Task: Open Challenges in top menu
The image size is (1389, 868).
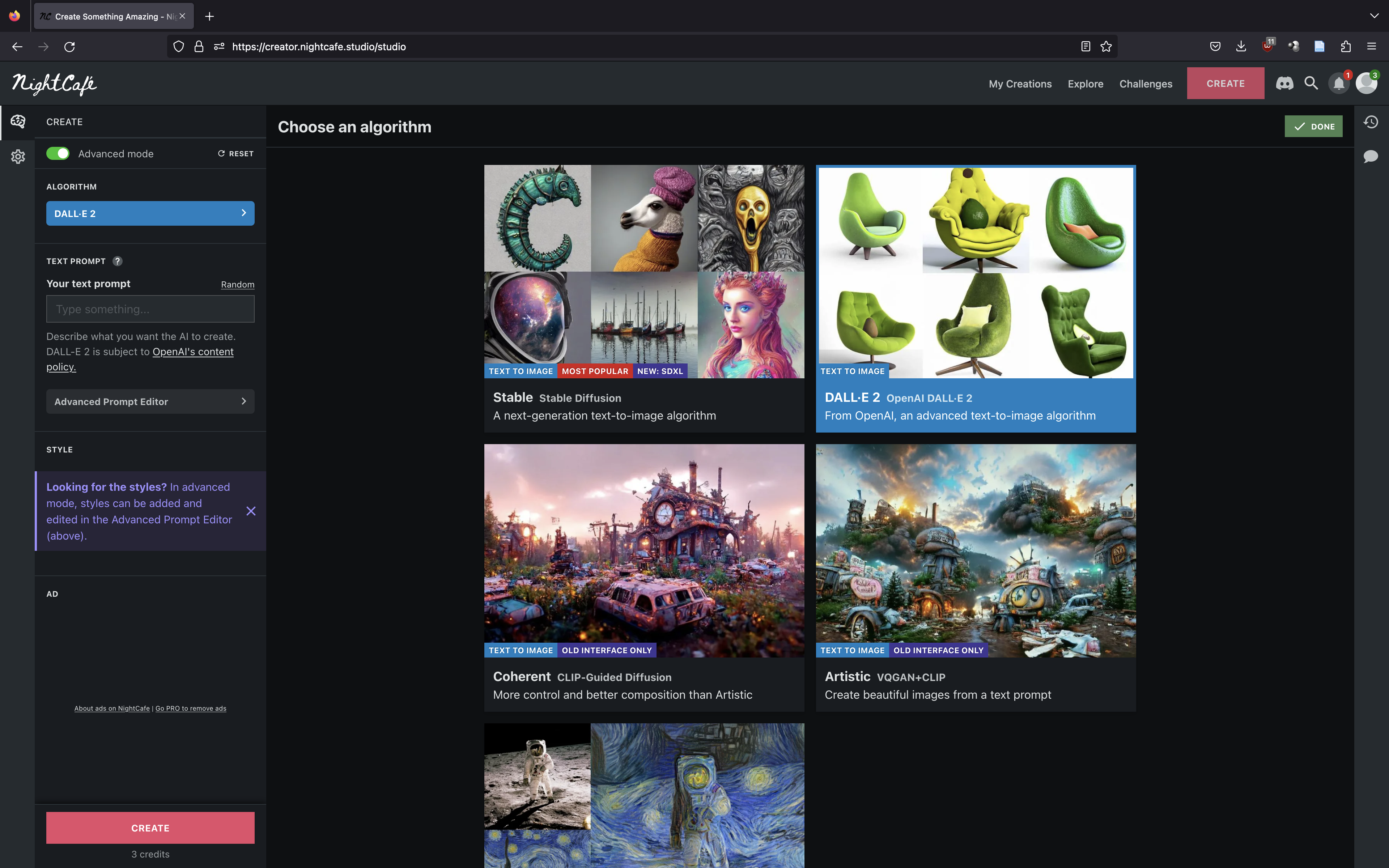Action: tap(1146, 84)
